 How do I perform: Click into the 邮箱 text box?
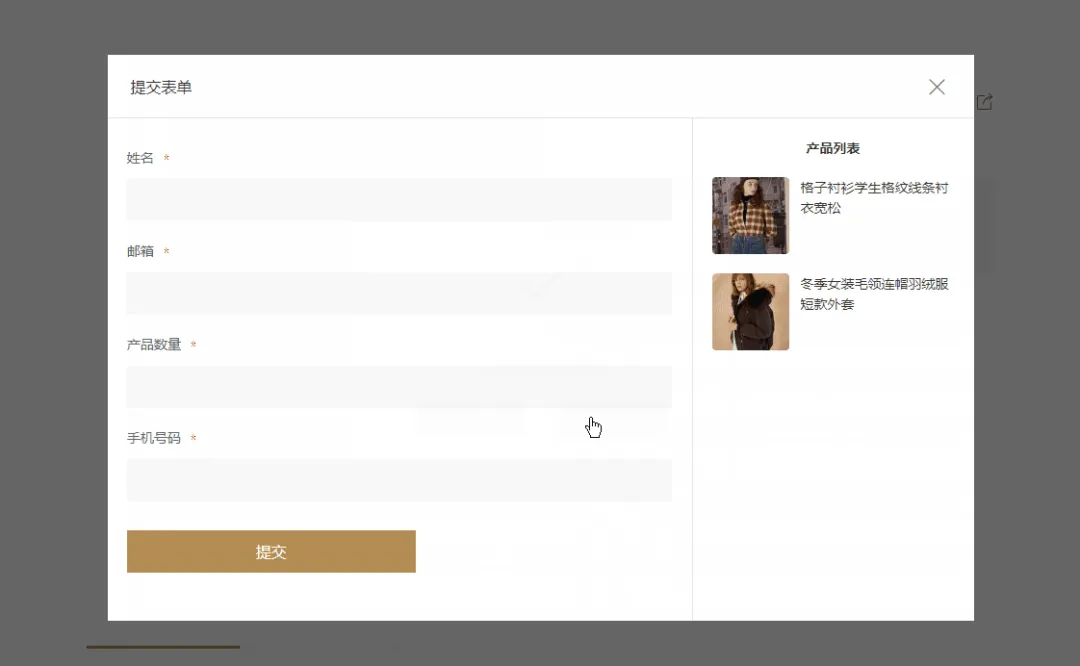point(399,293)
